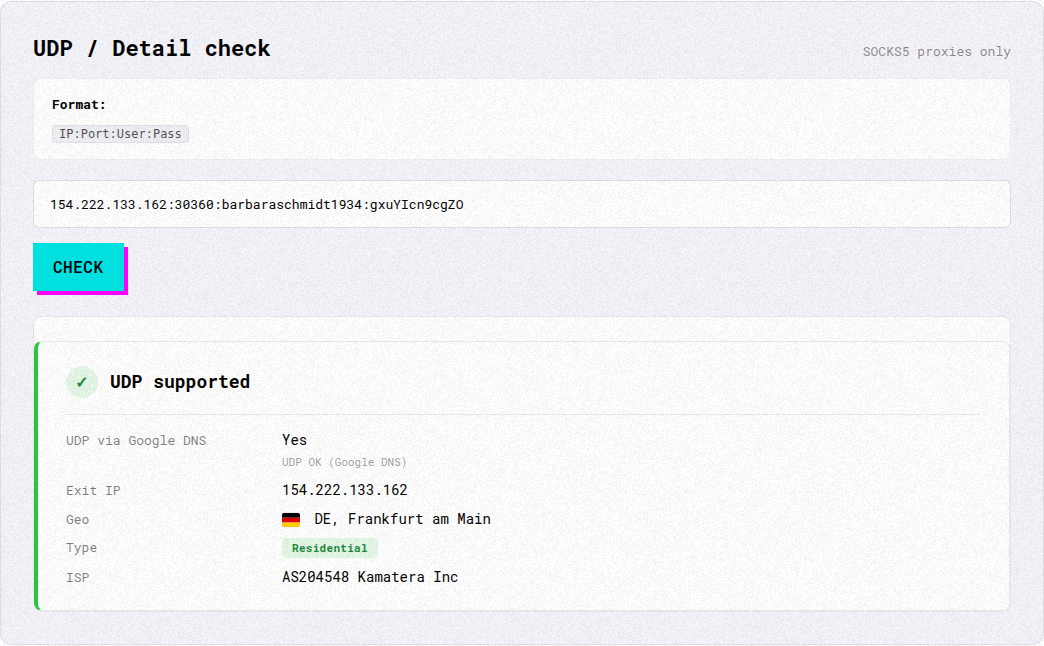
Task: Click the UDP supported result title
Action: pos(180,382)
